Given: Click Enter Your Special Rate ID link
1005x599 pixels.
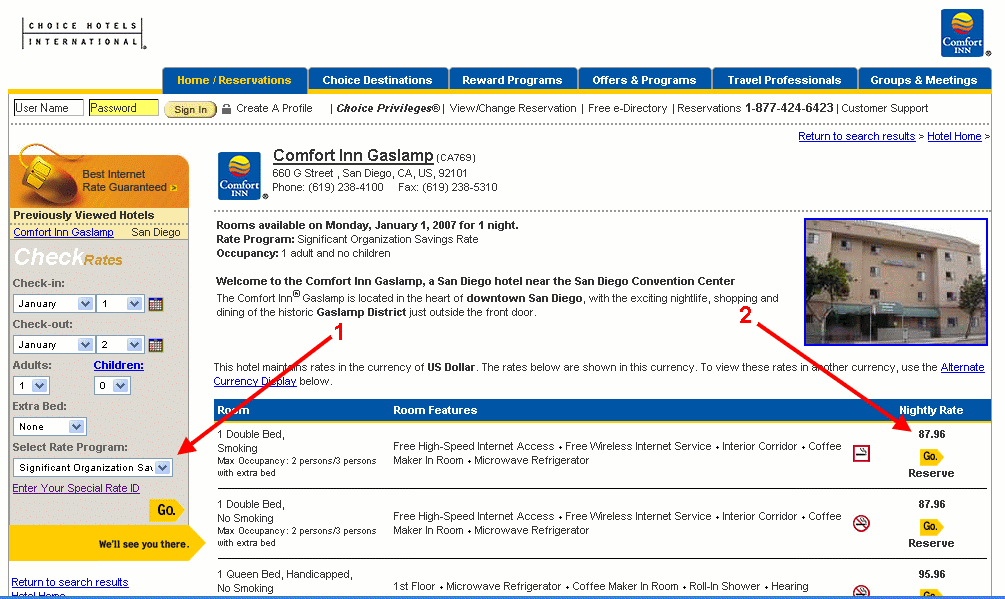Looking at the screenshot, I should (76, 488).
